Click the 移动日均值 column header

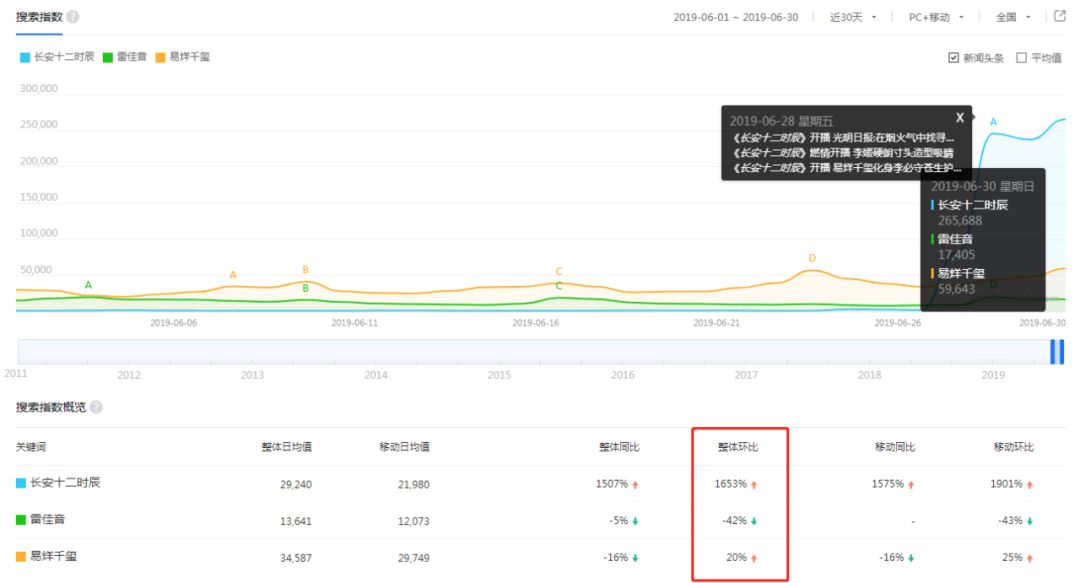coord(404,447)
